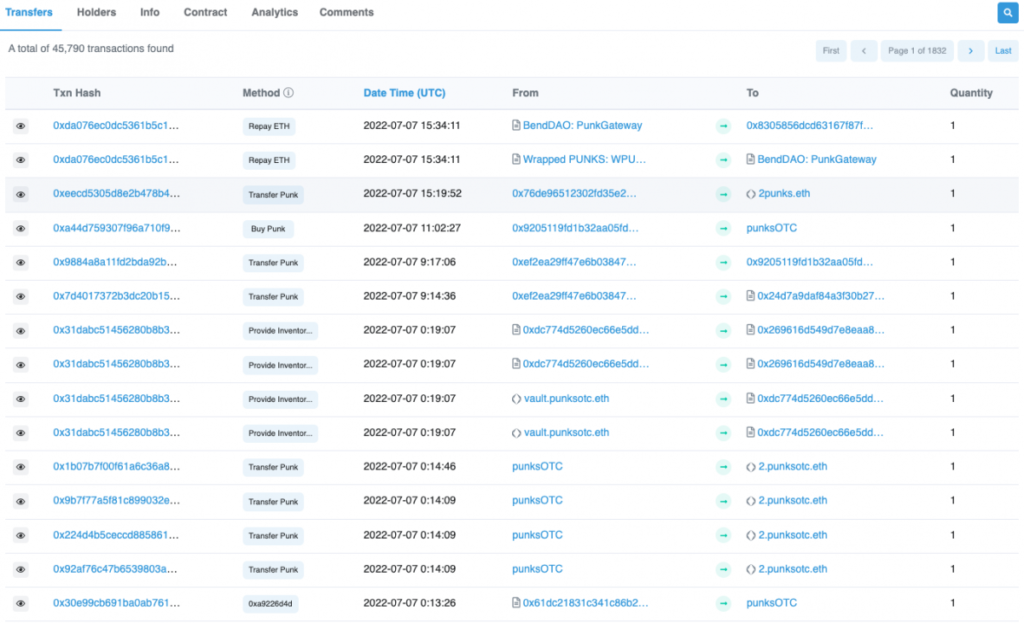Open the punksOTC recipient link in Buy Punk row
The height and width of the screenshot is (623, 1024).
coord(771,228)
